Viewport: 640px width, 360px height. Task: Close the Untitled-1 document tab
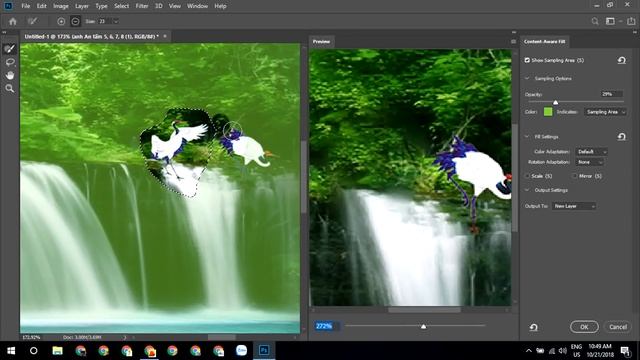[x=165, y=36]
